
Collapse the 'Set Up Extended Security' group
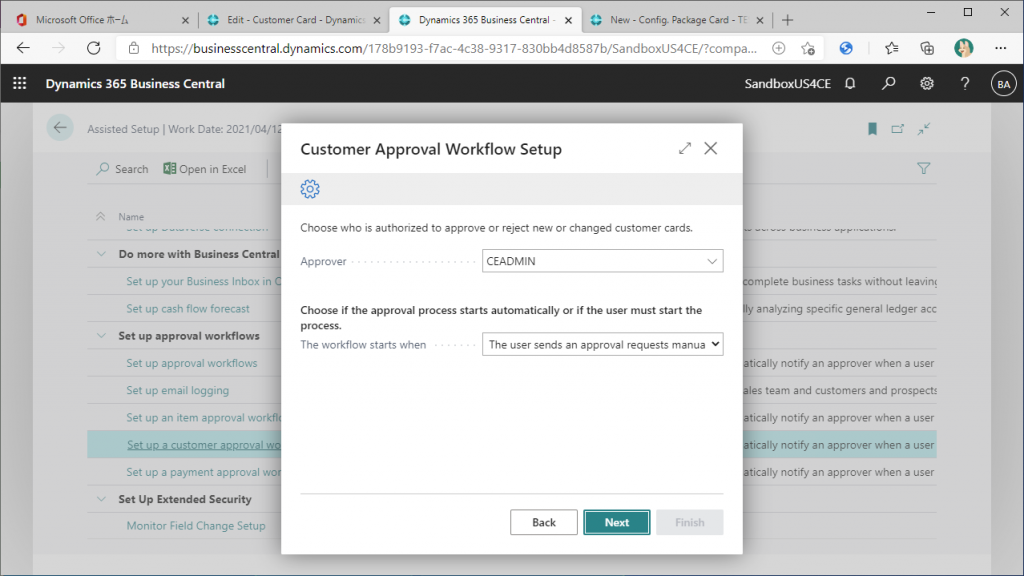tap(101, 499)
